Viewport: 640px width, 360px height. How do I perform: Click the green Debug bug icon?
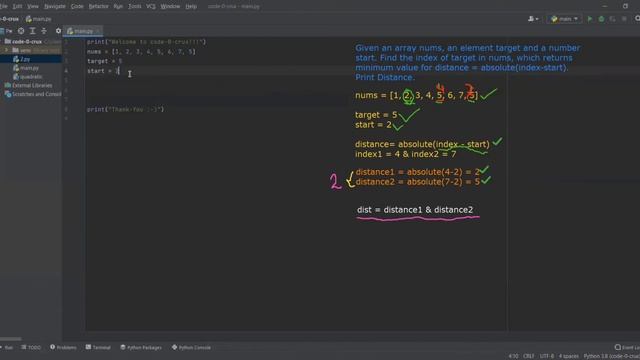(x=601, y=19)
